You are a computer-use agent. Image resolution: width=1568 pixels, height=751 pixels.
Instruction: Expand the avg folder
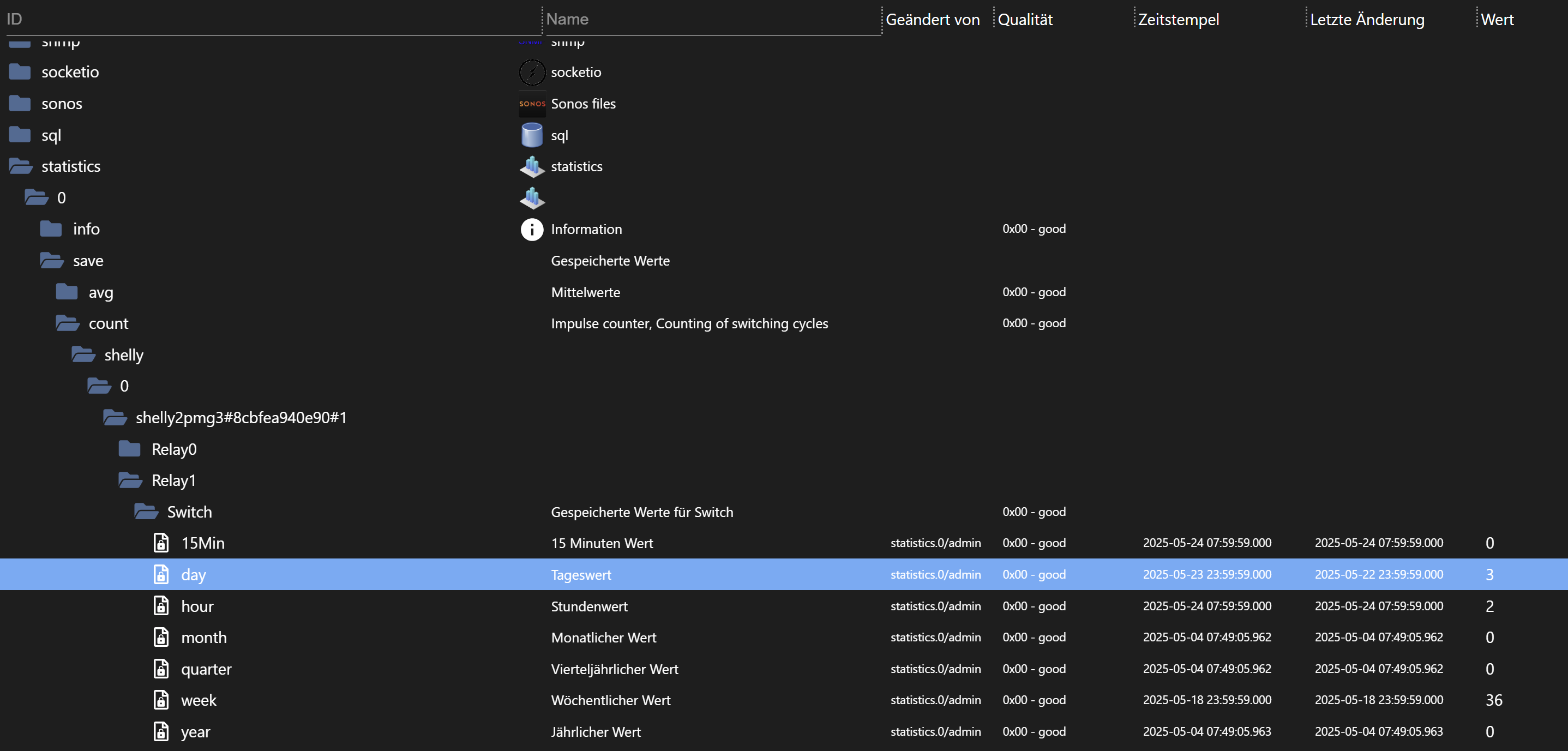click(67, 292)
